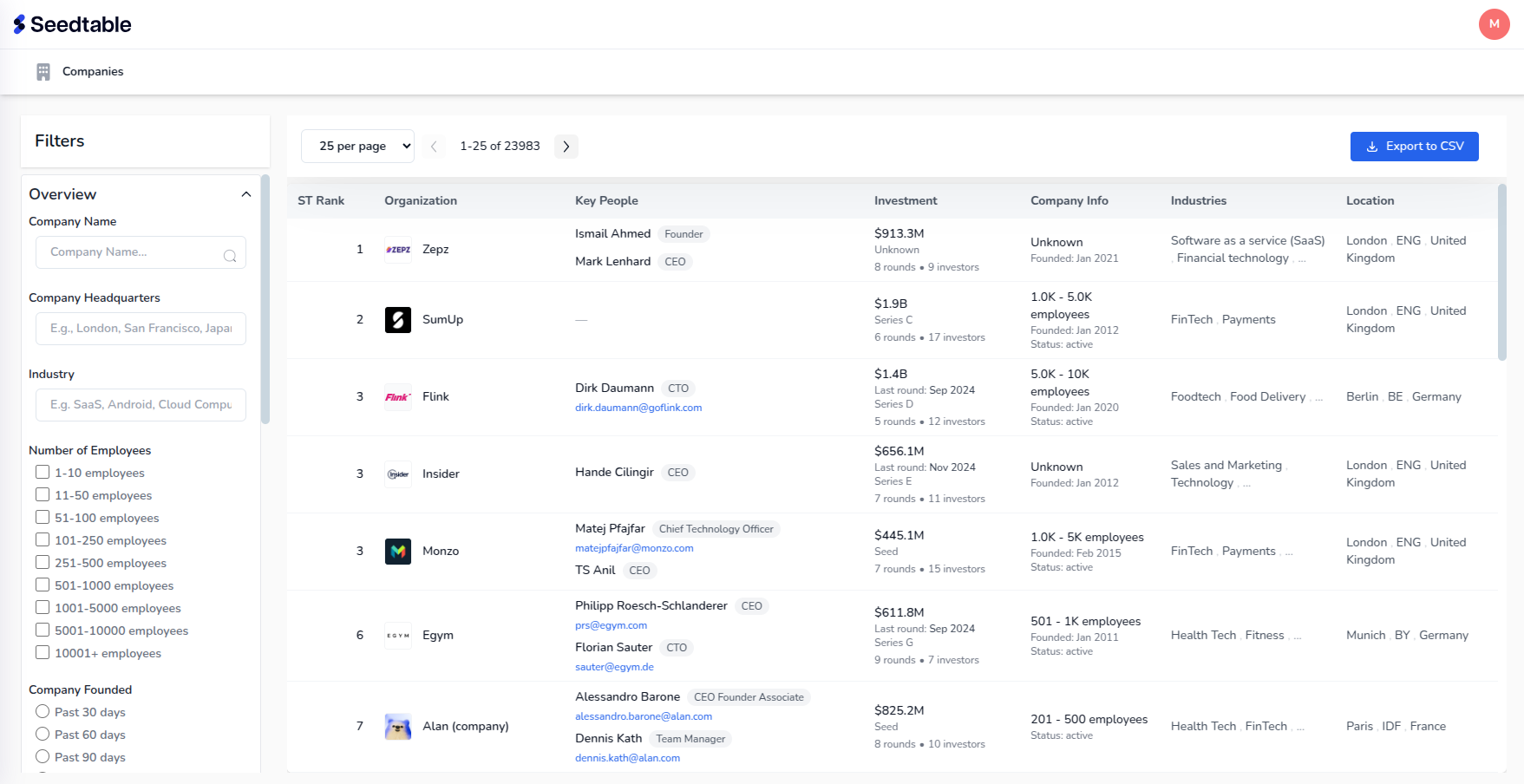Check 251-500 employees filter
1524x784 pixels.
point(43,563)
